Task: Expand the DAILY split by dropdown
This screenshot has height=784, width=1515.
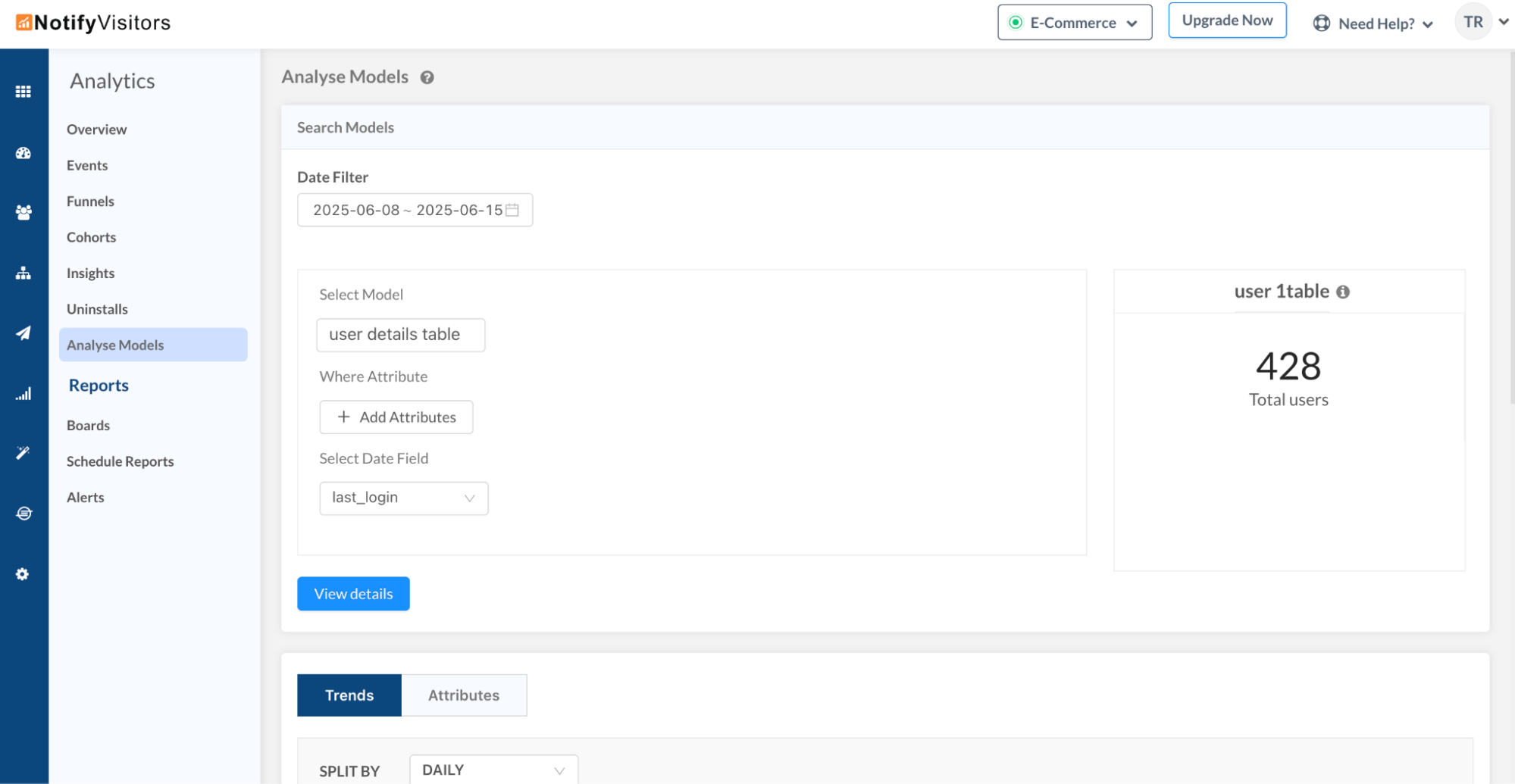Action: point(494,770)
